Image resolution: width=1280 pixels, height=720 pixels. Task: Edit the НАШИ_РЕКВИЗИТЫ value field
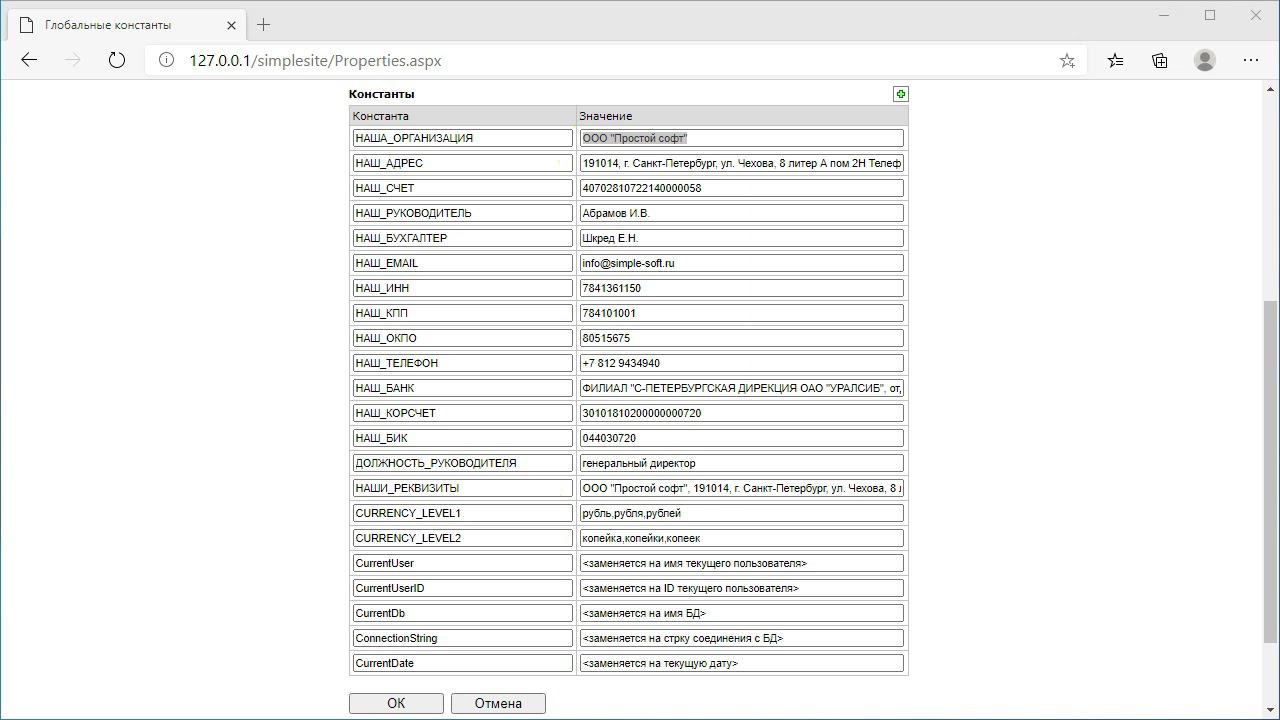741,488
